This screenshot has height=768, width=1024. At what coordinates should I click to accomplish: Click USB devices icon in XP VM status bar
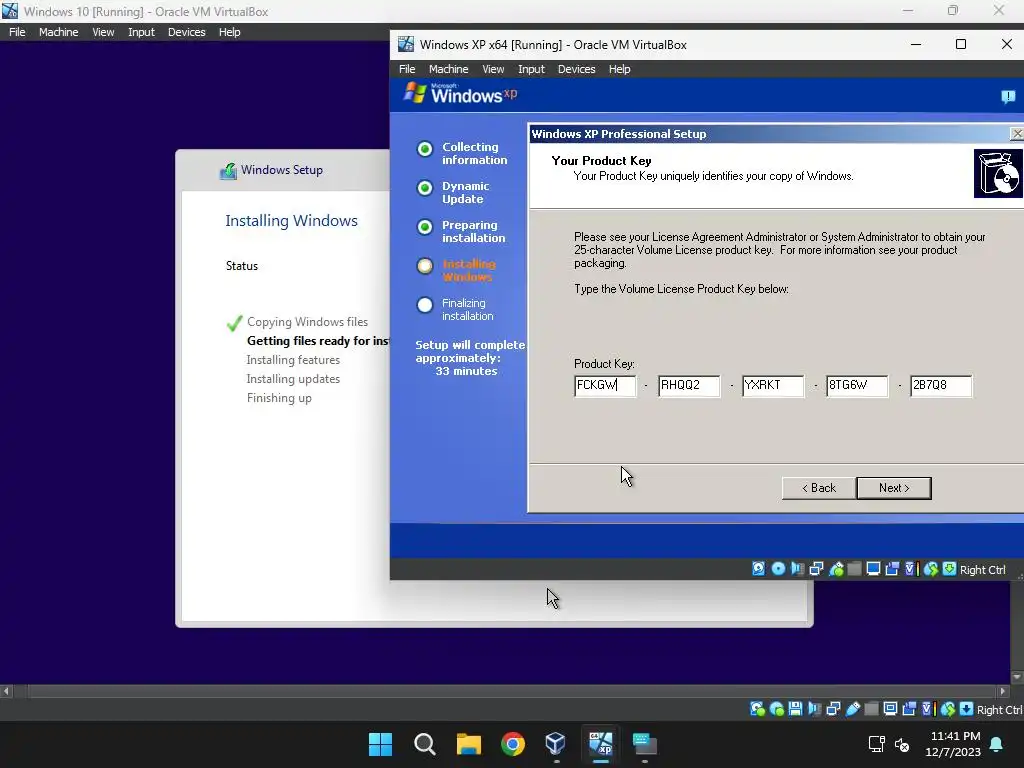click(835, 569)
